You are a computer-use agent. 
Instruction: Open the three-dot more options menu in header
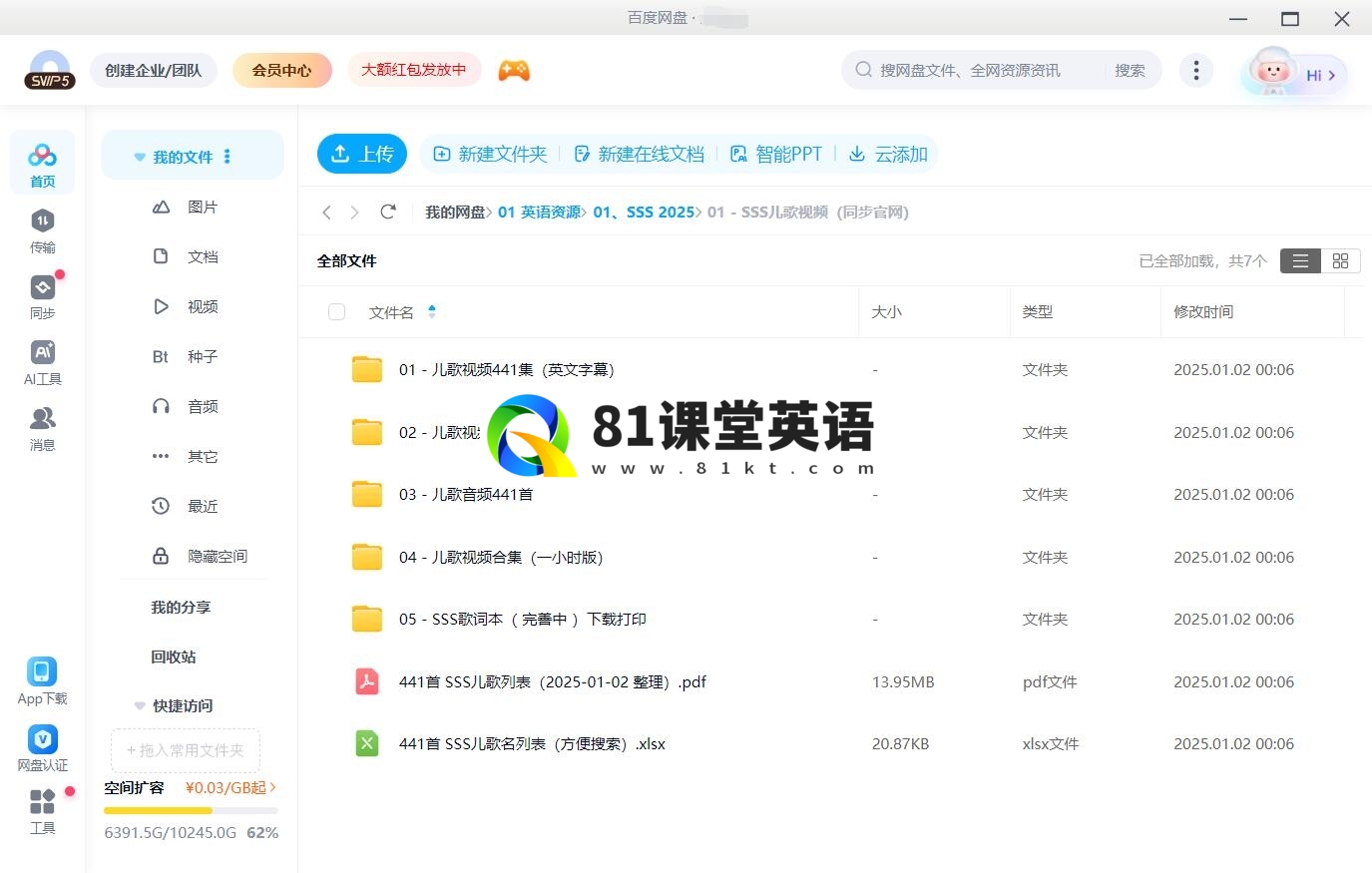click(x=1195, y=70)
